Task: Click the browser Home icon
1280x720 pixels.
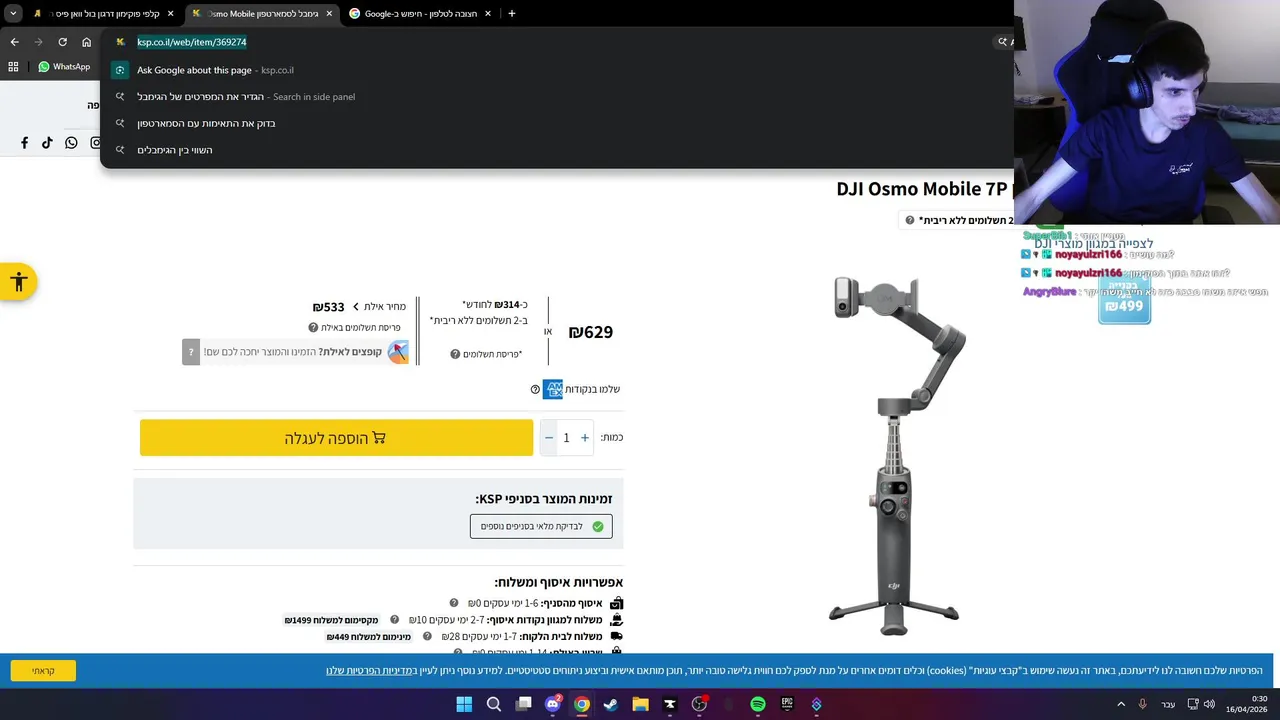Action: click(86, 42)
